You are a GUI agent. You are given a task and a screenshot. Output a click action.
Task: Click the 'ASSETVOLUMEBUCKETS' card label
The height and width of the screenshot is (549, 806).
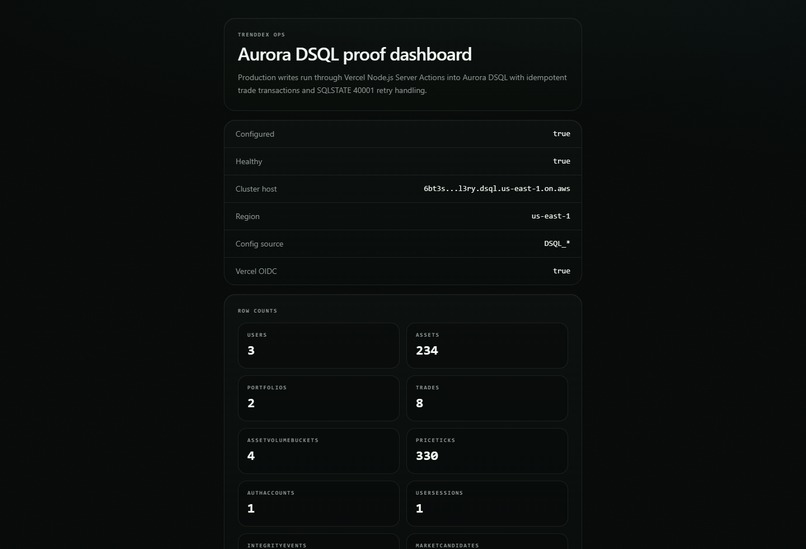282,441
